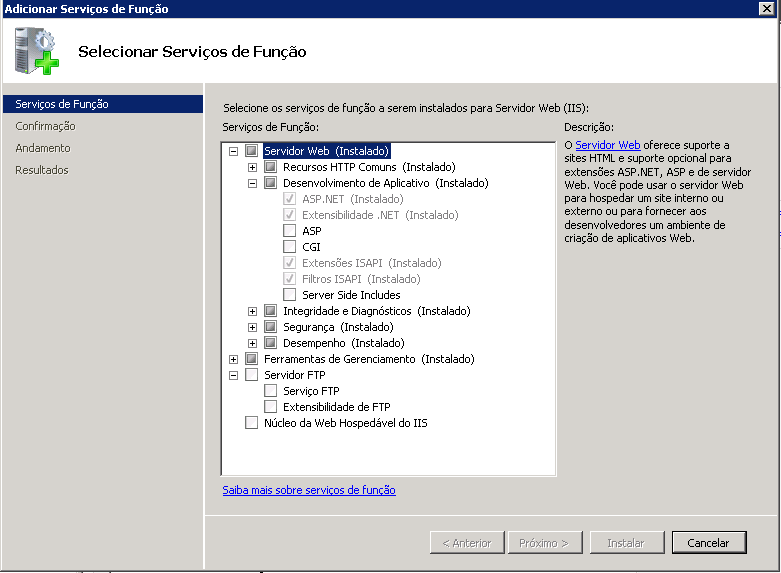Open the Servidor Web description link

[x=608, y=145]
